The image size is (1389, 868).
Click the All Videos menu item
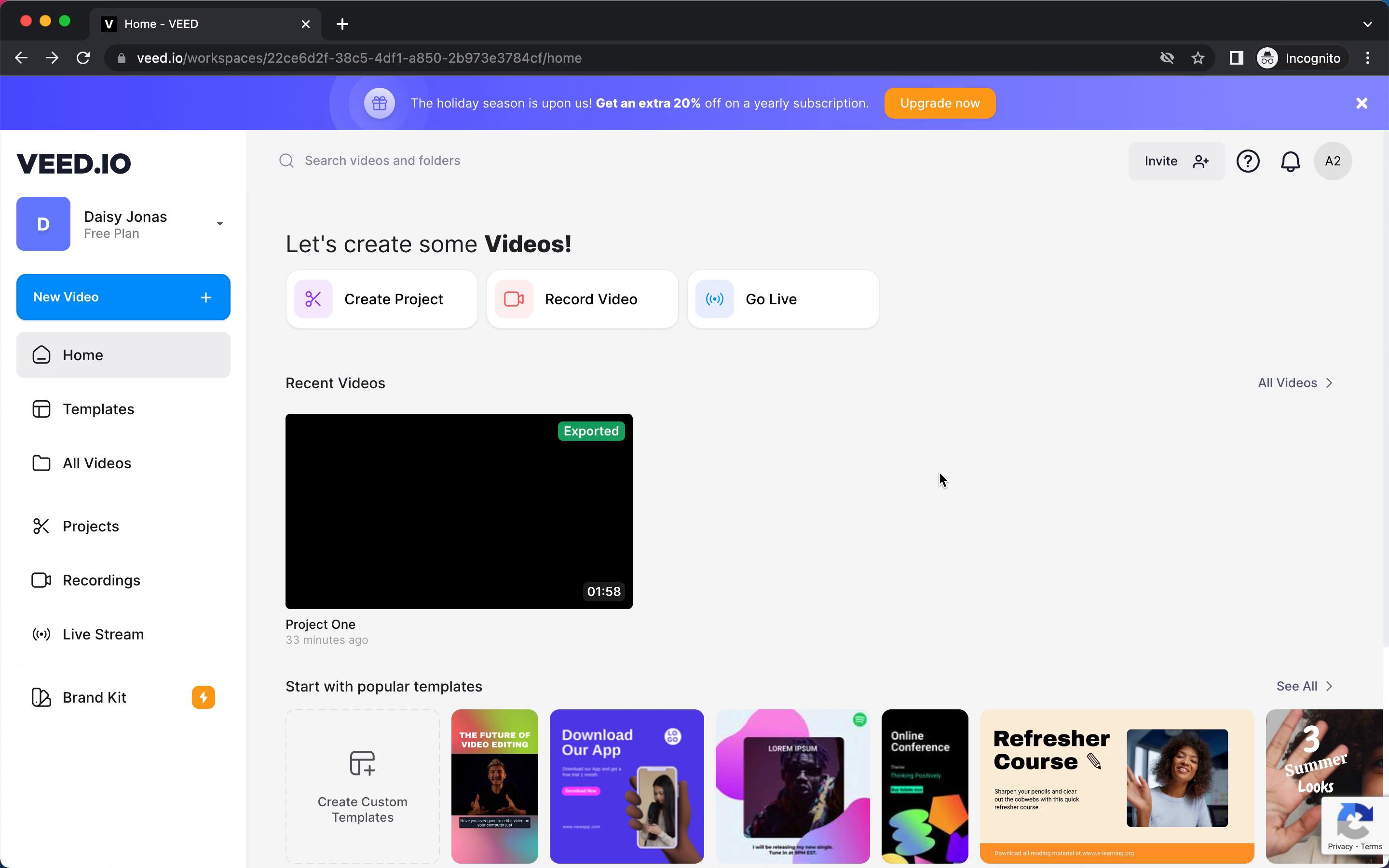pyautogui.click(x=96, y=463)
